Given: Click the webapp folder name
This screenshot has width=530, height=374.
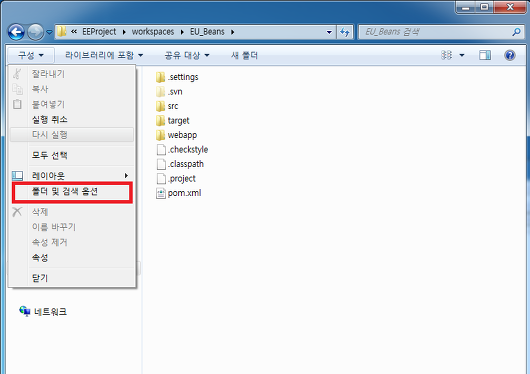Looking at the screenshot, I should (182, 135).
